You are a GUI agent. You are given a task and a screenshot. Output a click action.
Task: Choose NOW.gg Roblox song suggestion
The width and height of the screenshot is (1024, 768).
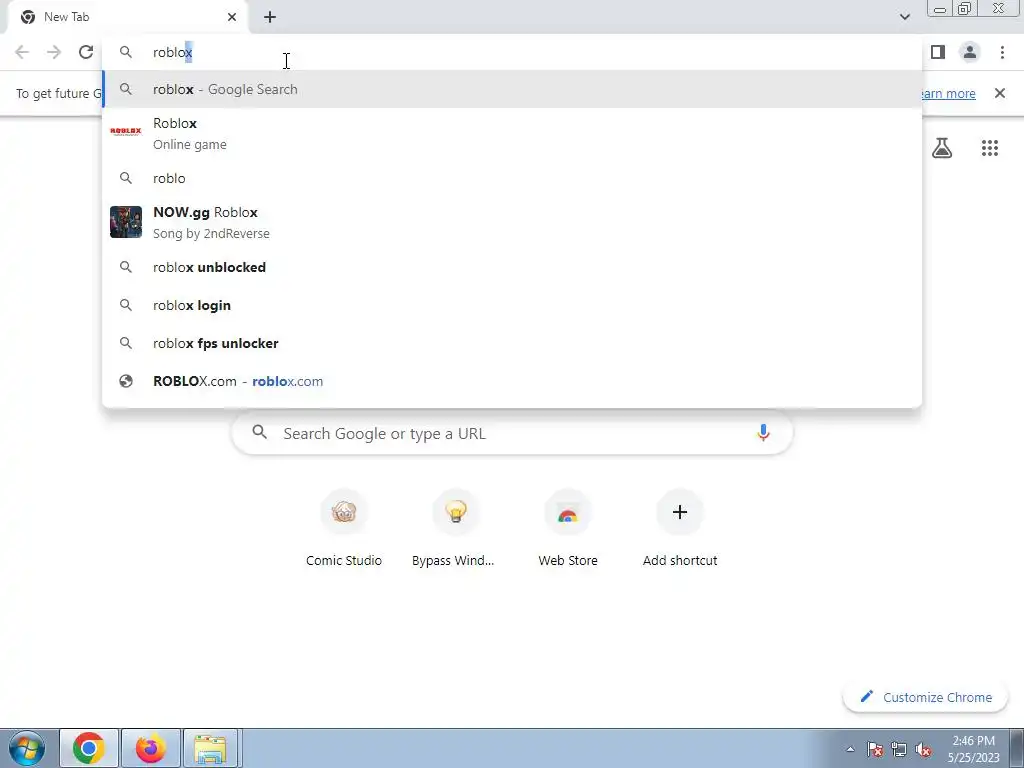(512, 222)
